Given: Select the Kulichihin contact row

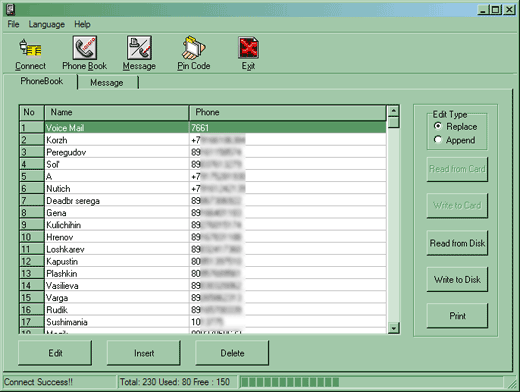Looking at the screenshot, I should (203, 225).
